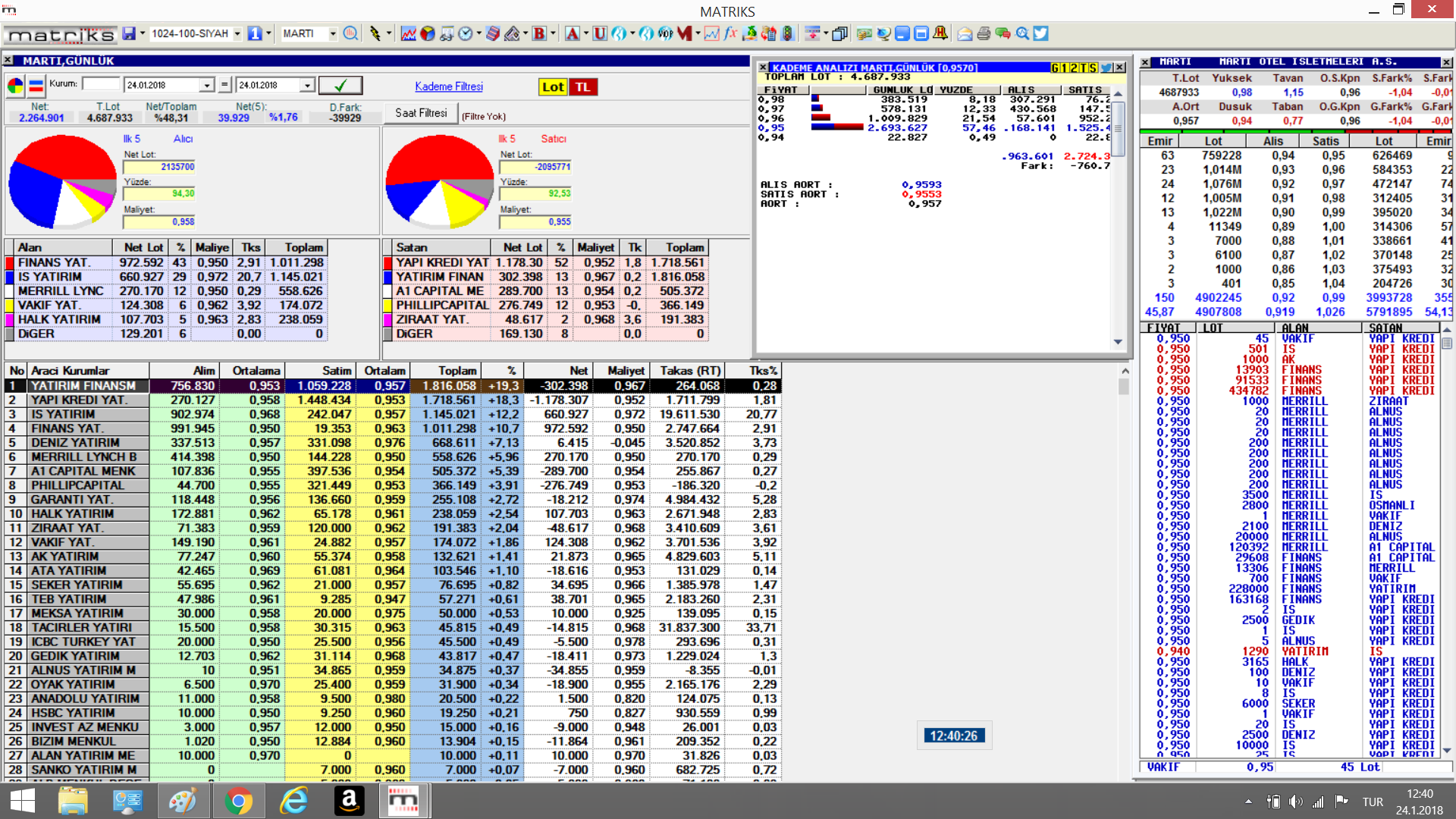Click in the Kurum input field
Screen dimensions: 1456x819
click(101, 84)
